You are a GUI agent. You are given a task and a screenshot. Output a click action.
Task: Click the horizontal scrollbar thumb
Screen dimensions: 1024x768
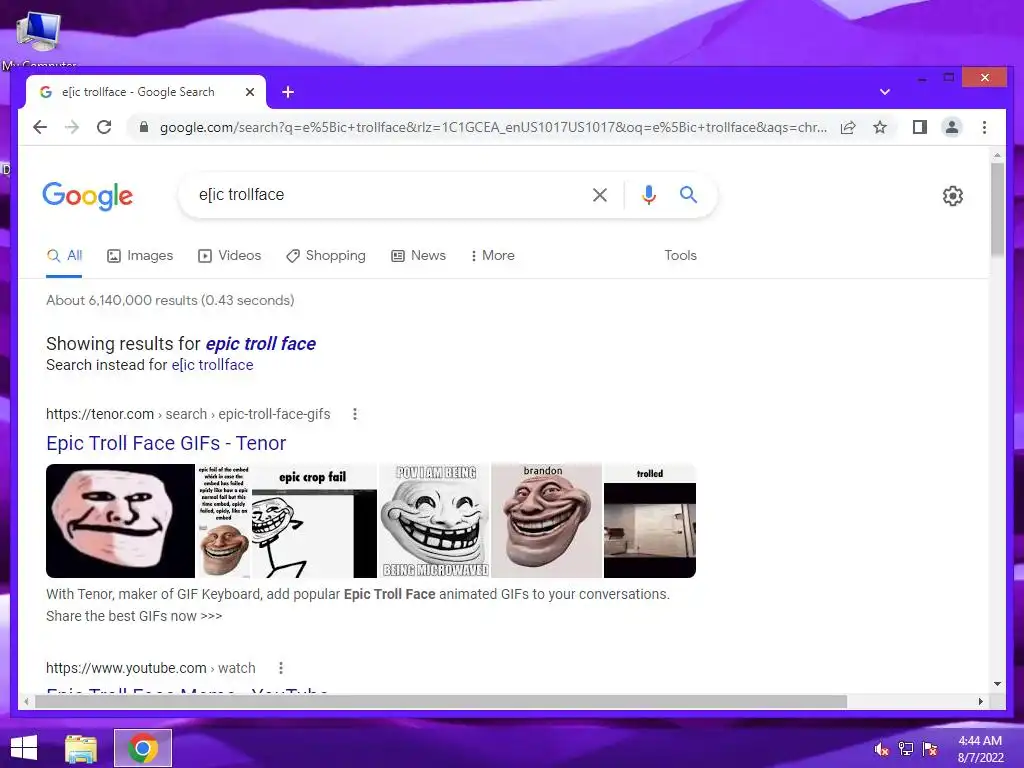(x=441, y=701)
